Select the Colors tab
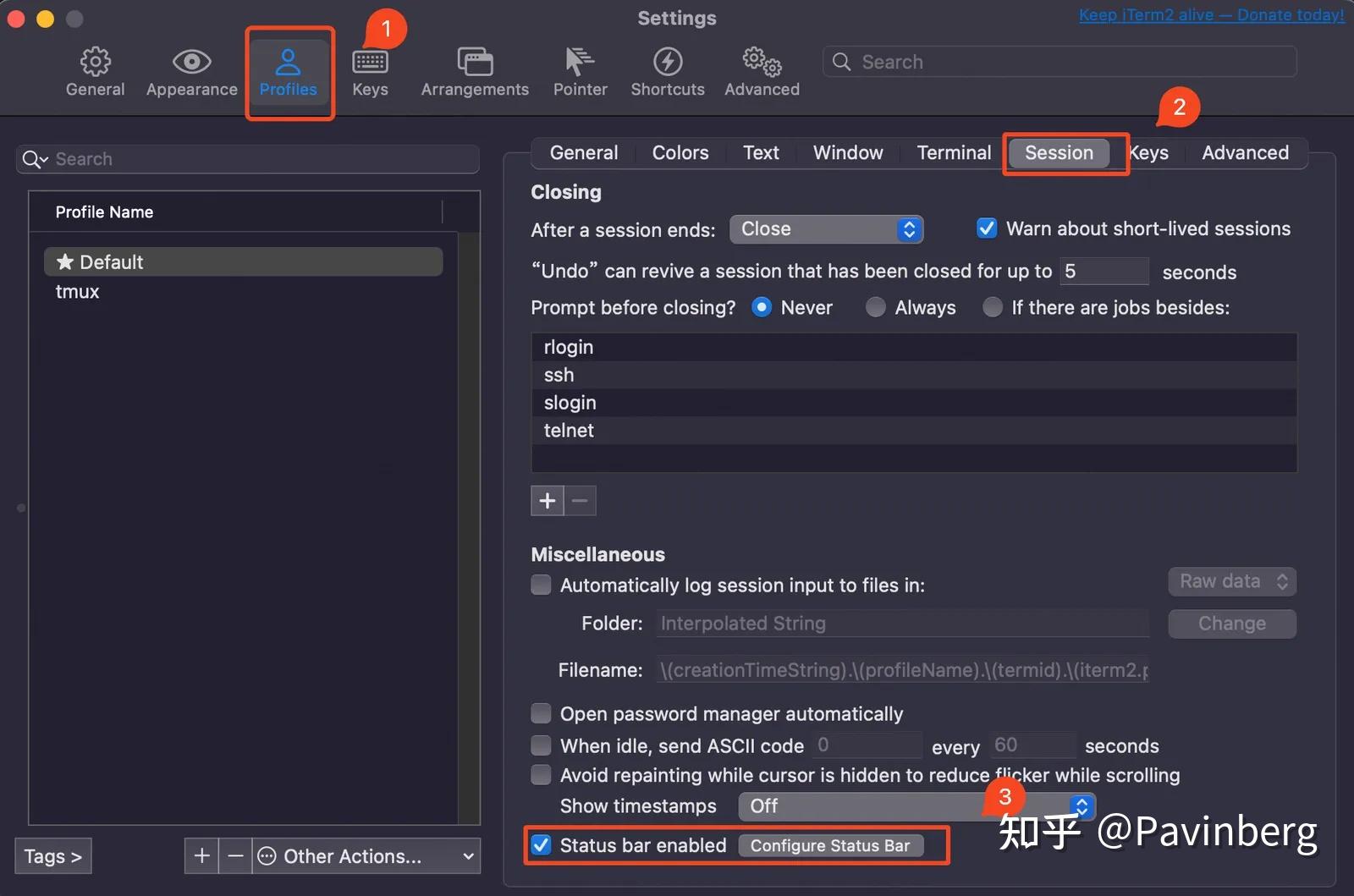Image resolution: width=1354 pixels, height=896 pixels. pos(680,152)
